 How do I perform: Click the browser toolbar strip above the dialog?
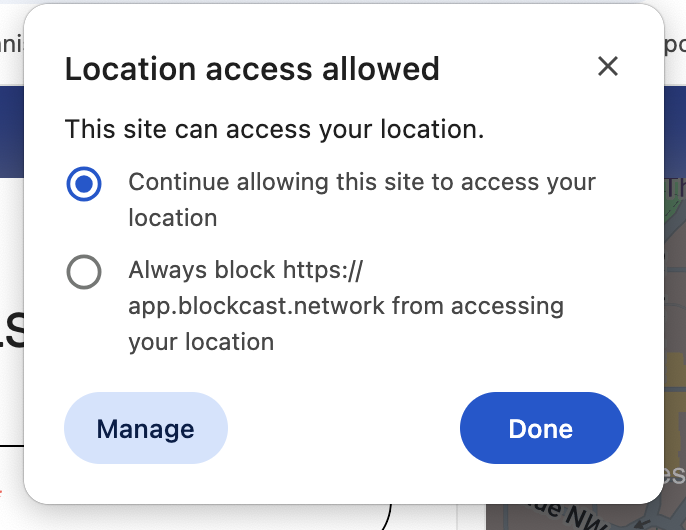coord(12,40)
